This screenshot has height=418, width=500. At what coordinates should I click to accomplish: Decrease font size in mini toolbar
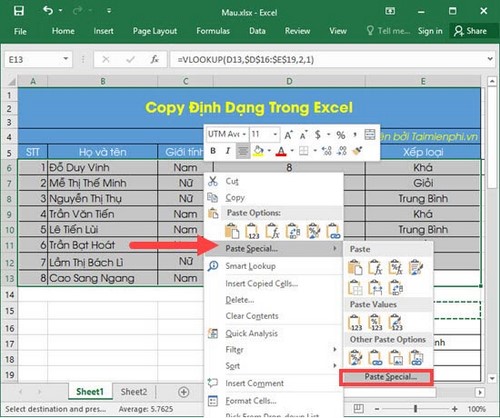(x=303, y=135)
